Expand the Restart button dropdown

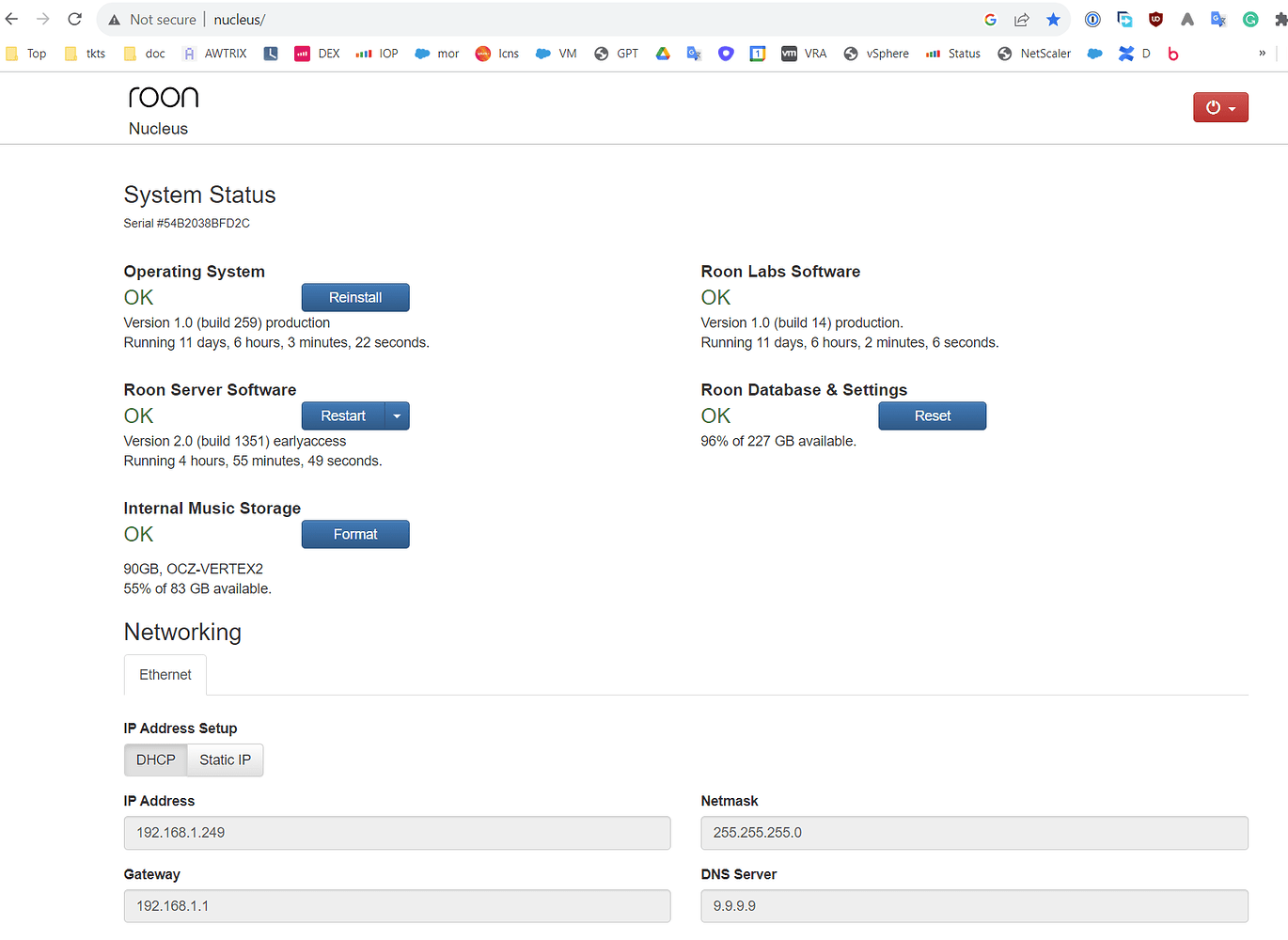[x=397, y=415]
